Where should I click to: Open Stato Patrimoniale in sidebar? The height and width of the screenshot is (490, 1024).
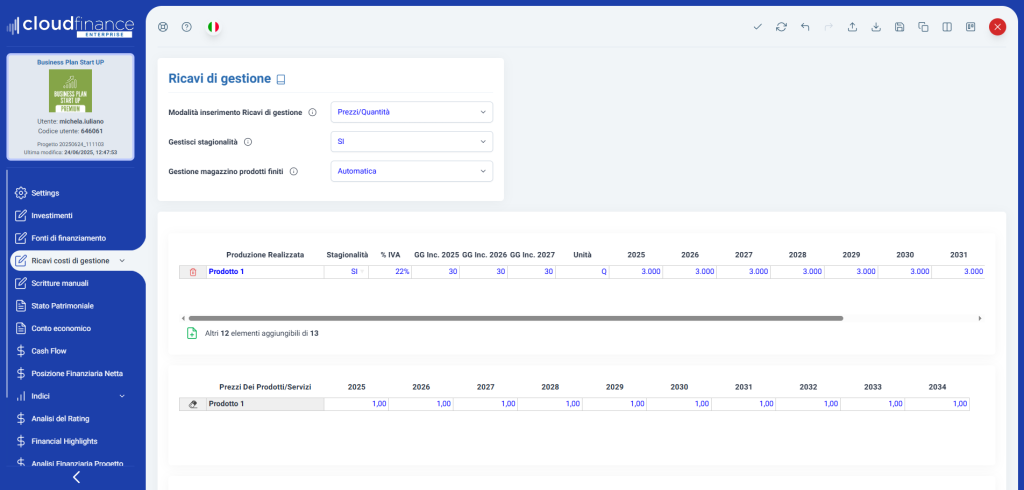tap(63, 306)
